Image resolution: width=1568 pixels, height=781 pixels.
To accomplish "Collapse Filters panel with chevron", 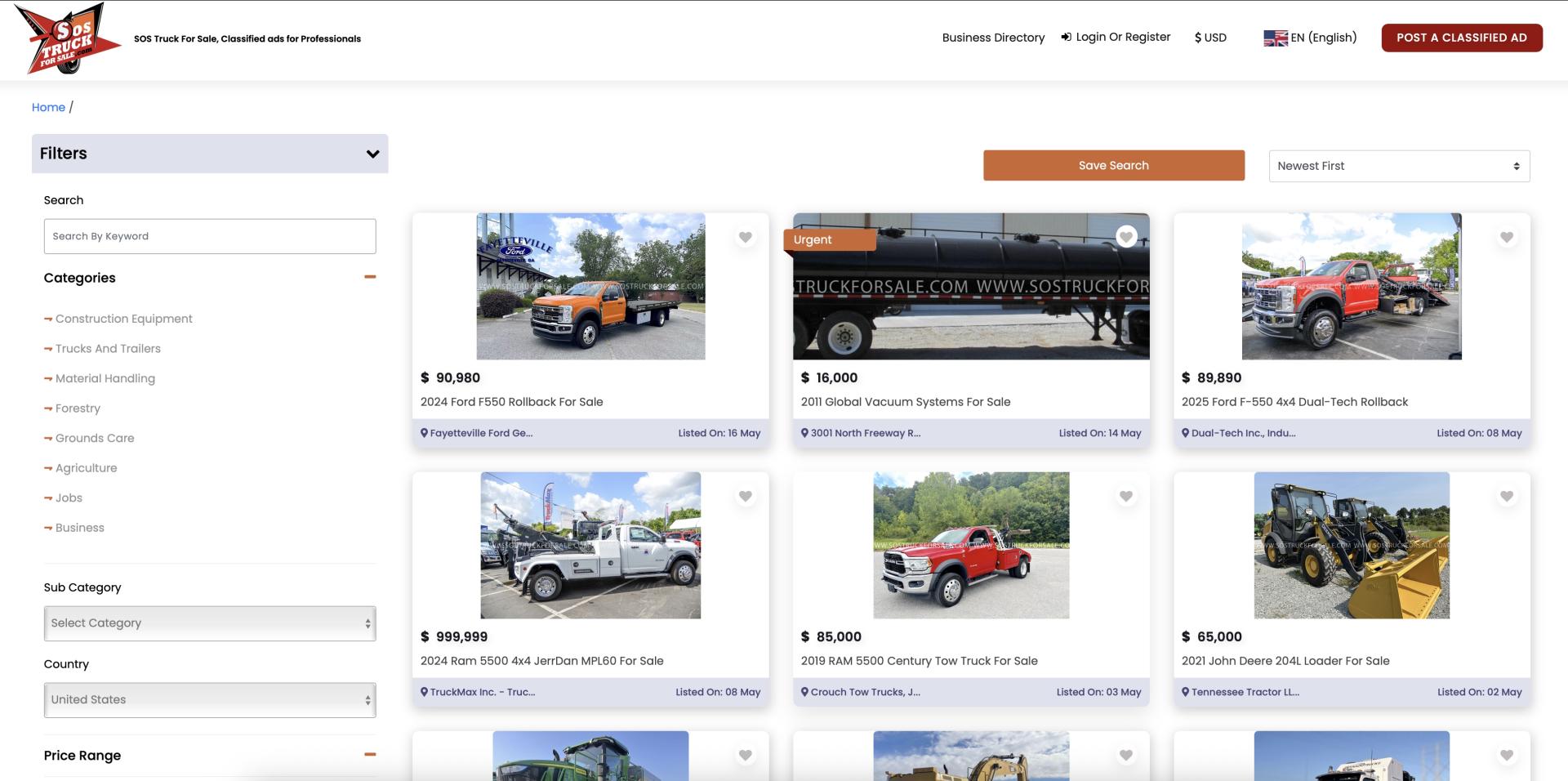I will pyautogui.click(x=372, y=154).
